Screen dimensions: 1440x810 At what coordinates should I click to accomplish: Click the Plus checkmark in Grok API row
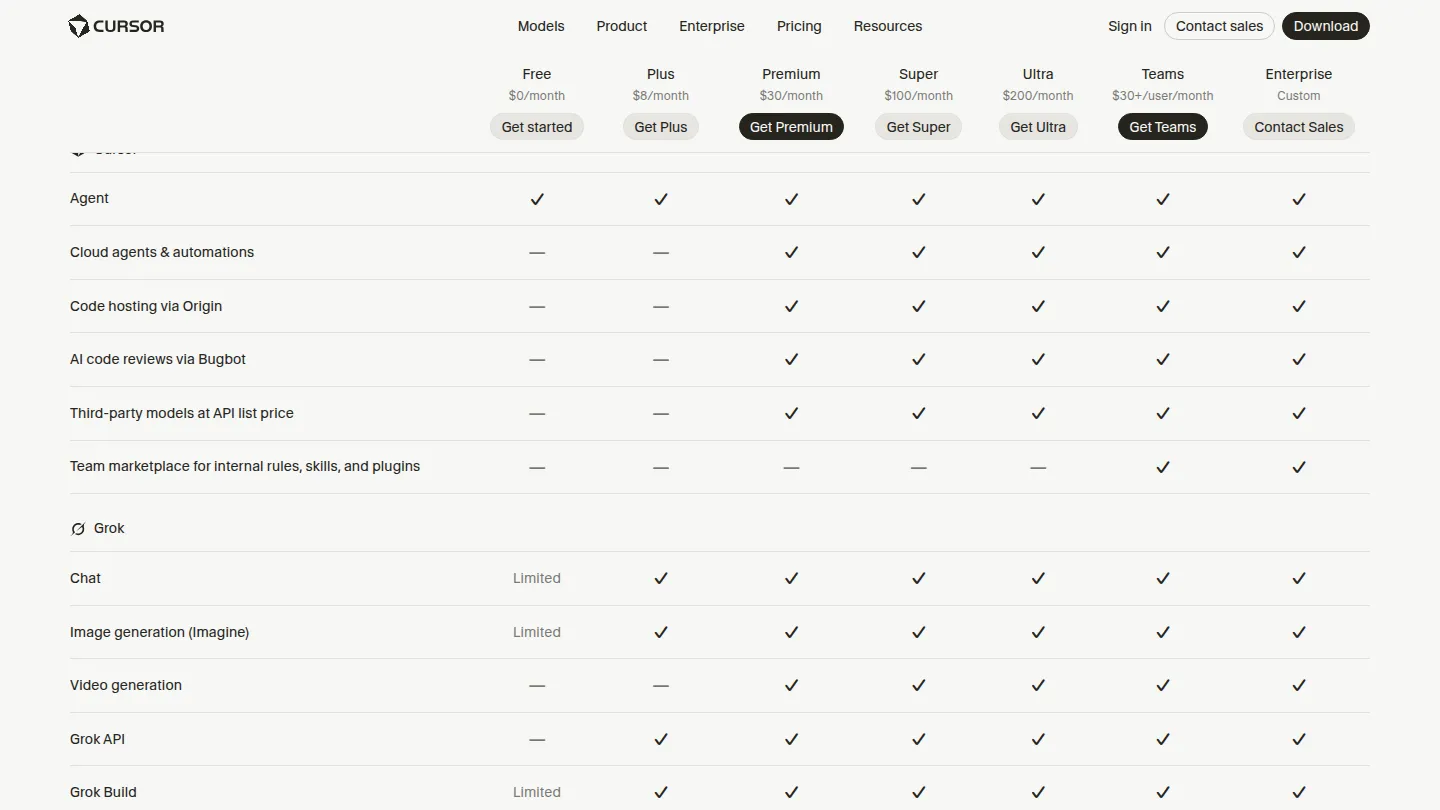(x=661, y=739)
